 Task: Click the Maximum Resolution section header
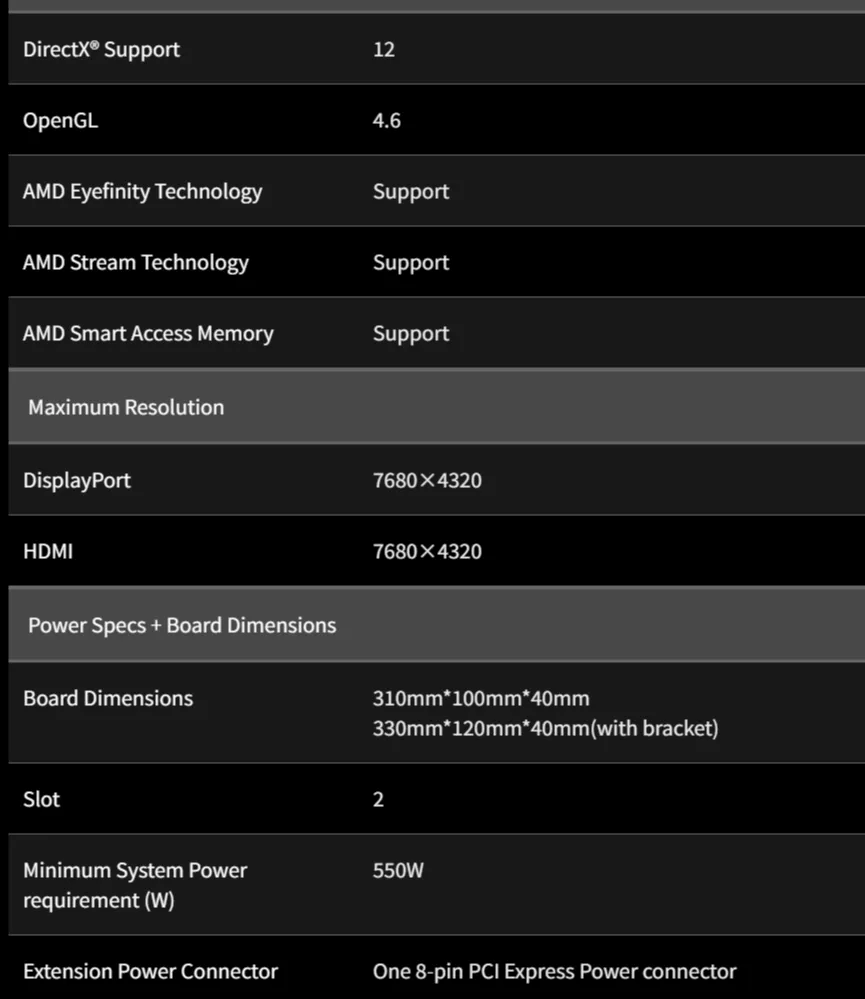[437, 406]
